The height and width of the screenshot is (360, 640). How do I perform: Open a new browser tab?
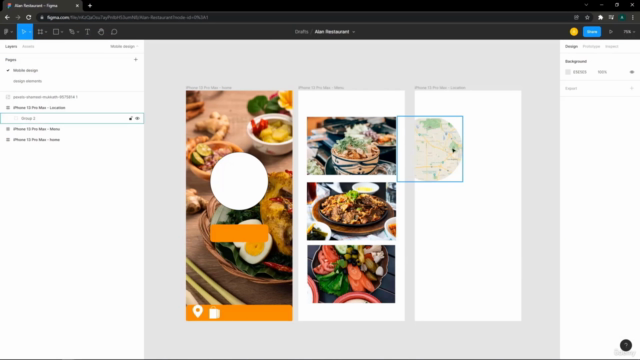point(90,6)
